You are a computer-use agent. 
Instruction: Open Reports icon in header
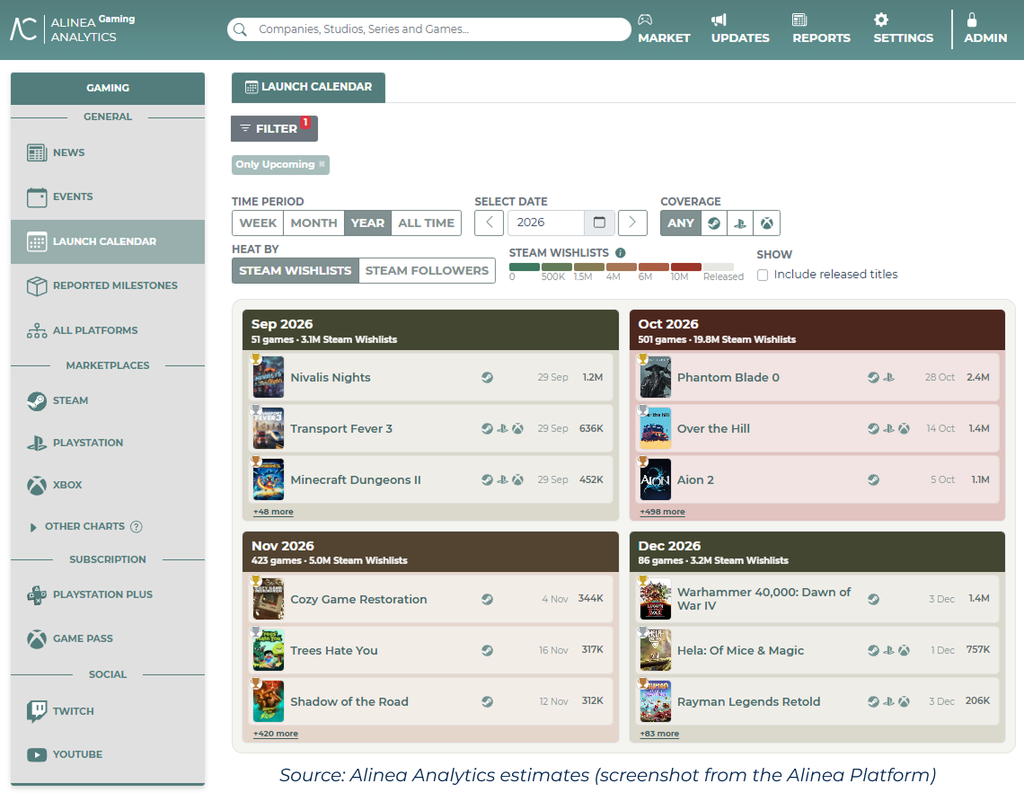click(x=799, y=20)
